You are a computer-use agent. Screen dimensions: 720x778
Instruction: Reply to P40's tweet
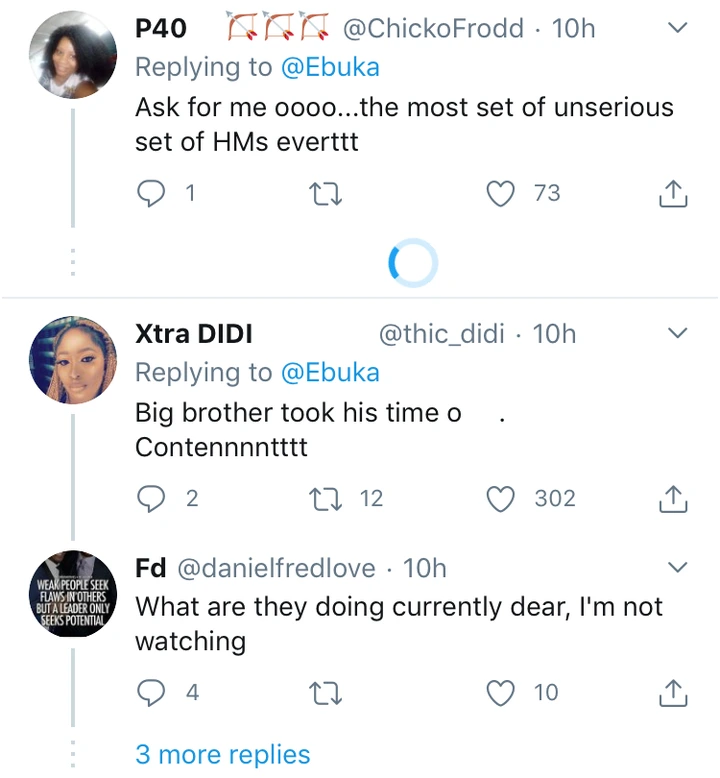(x=150, y=193)
